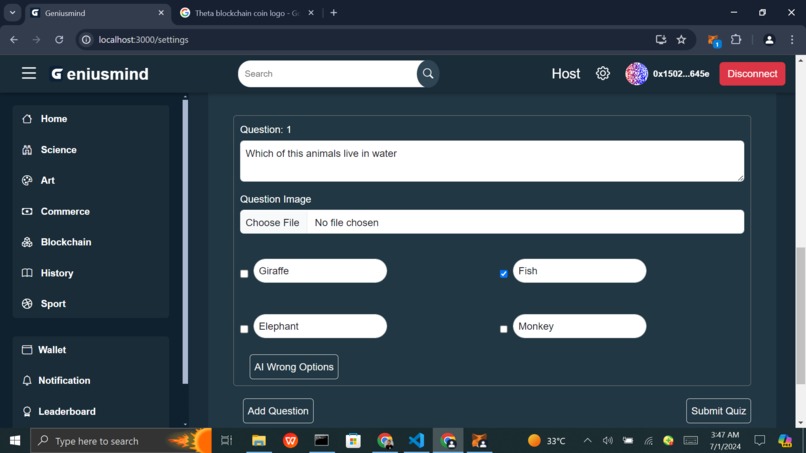The width and height of the screenshot is (806, 453).
Task: Click the Sport ball icon
Action: [27, 304]
